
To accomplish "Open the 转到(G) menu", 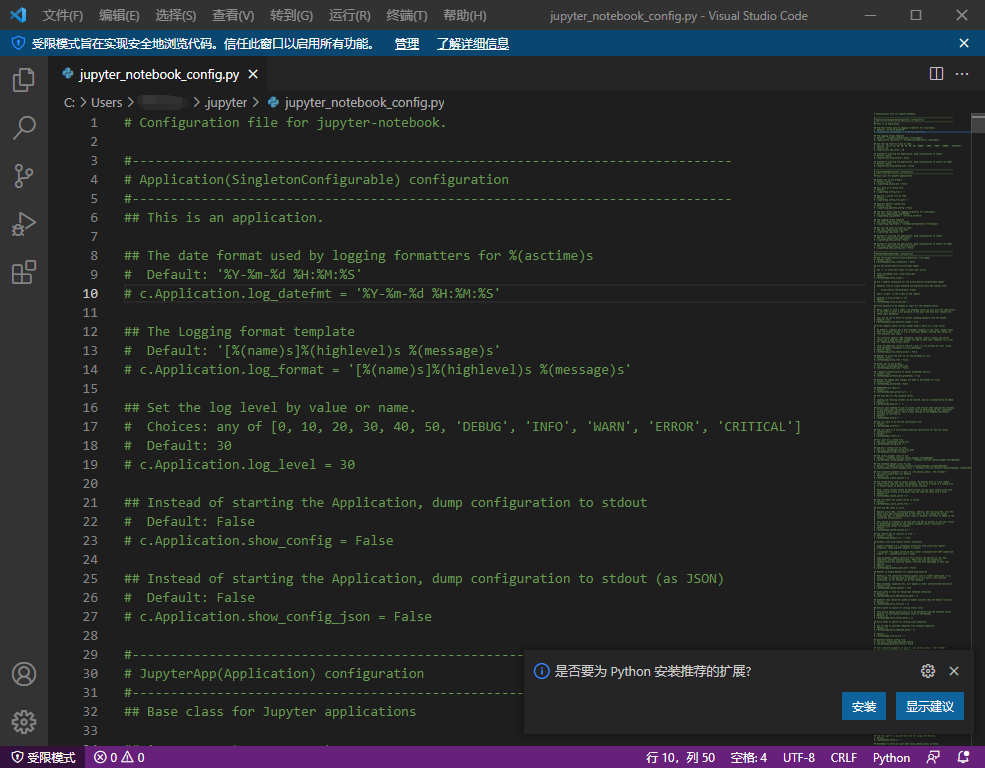I will pyautogui.click(x=291, y=15).
